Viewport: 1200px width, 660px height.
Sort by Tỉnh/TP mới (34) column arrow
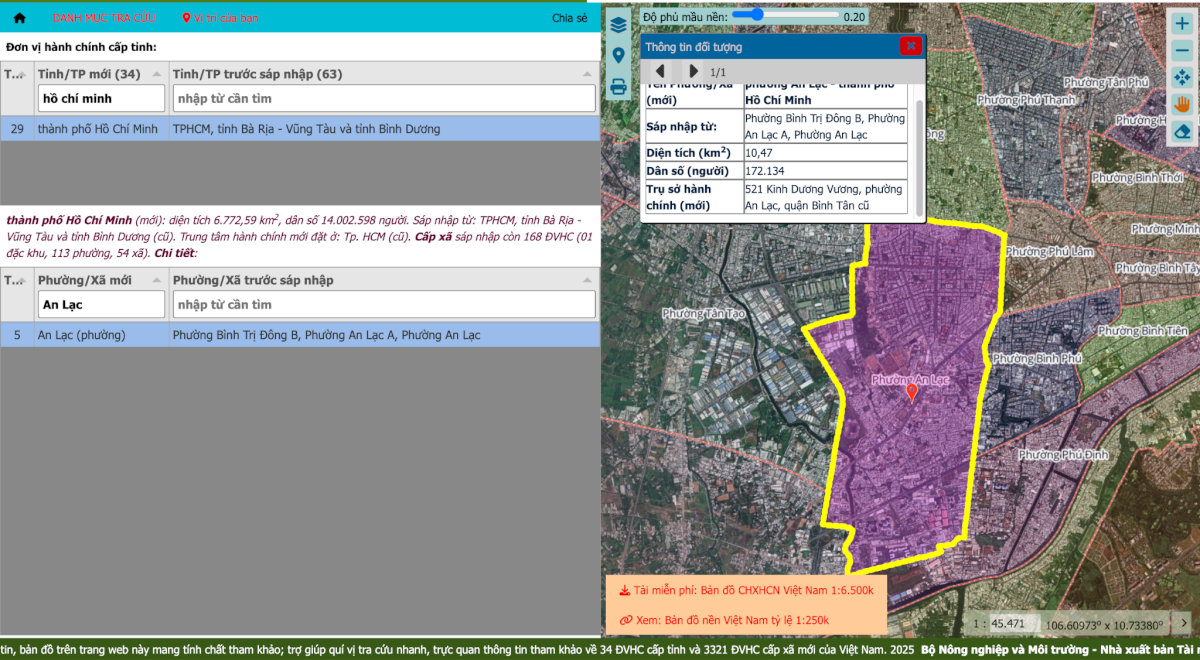pos(157,74)
